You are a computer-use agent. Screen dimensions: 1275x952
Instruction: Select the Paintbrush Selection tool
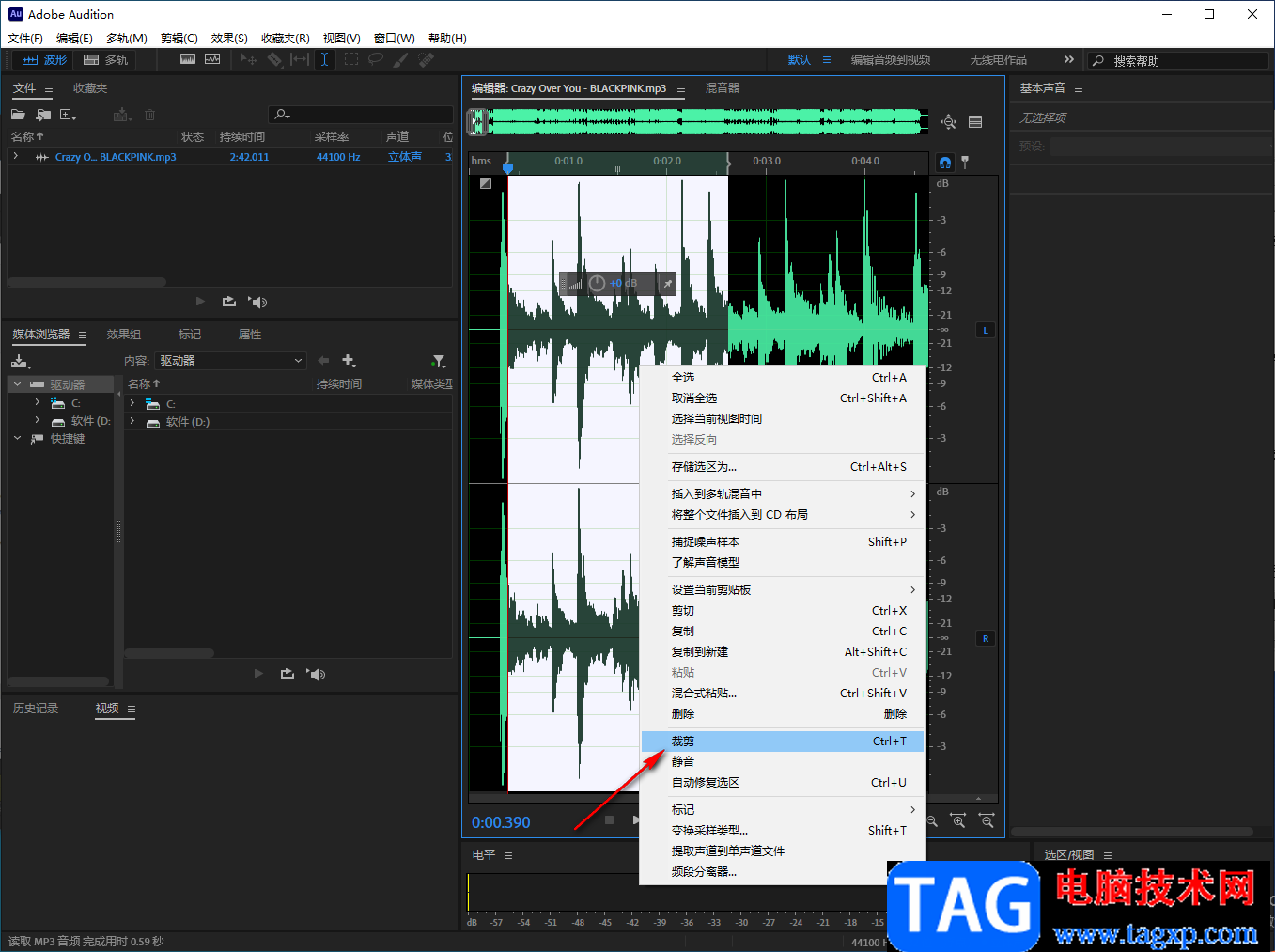click(401, 59)
